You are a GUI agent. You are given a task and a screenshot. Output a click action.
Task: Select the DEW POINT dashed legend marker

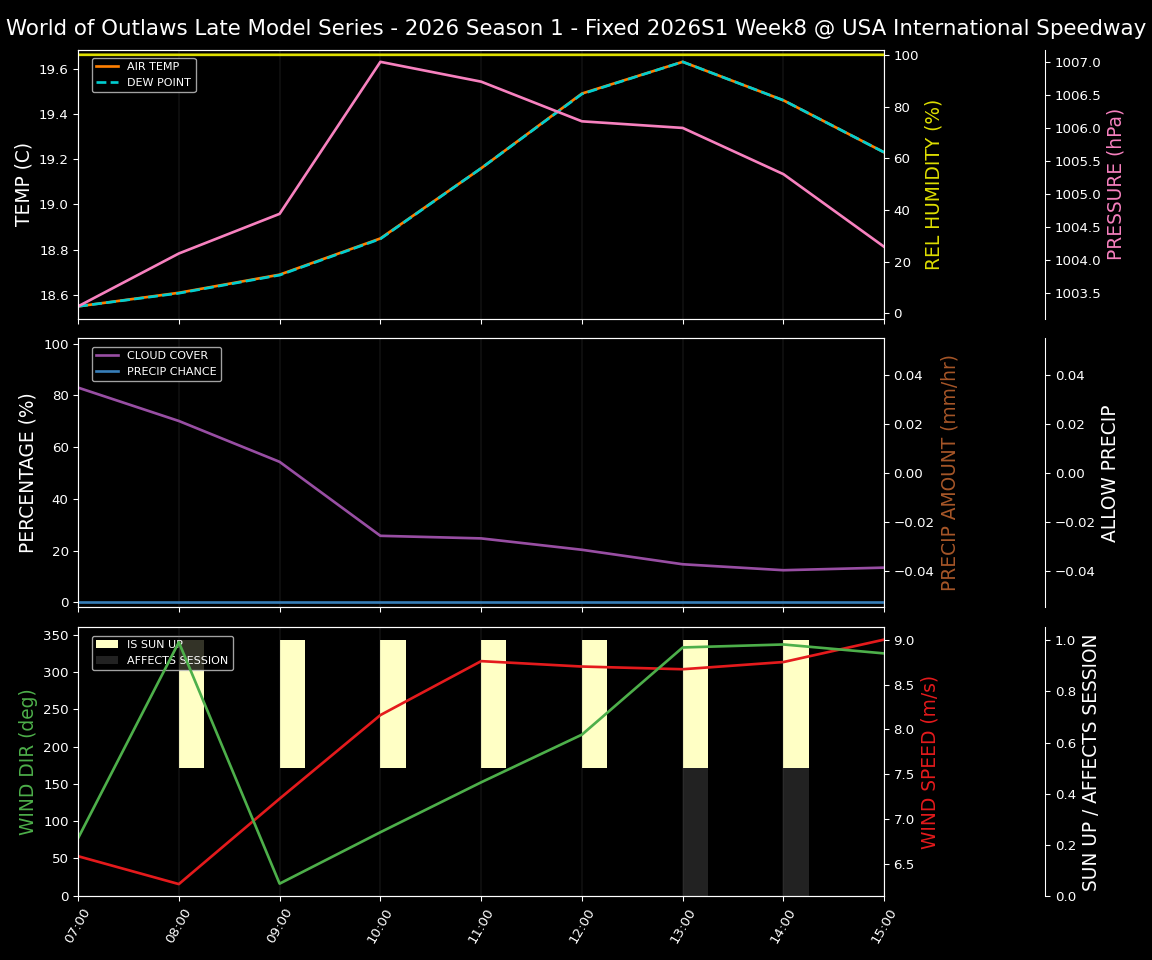point(110,82)
